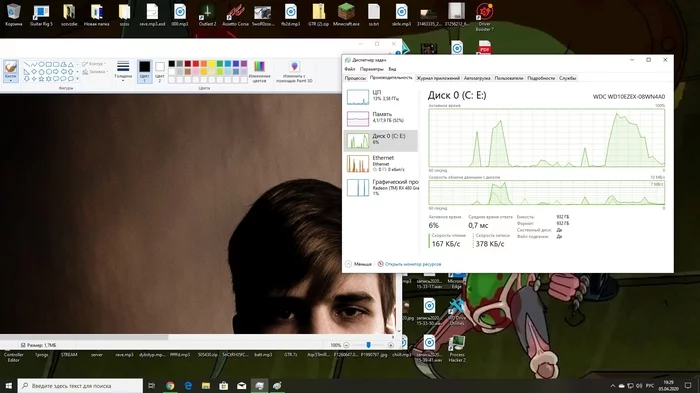Switch to the Автозагрузка tab
Viewport: 700px width, 393px height.
click(x=477, y=78)
